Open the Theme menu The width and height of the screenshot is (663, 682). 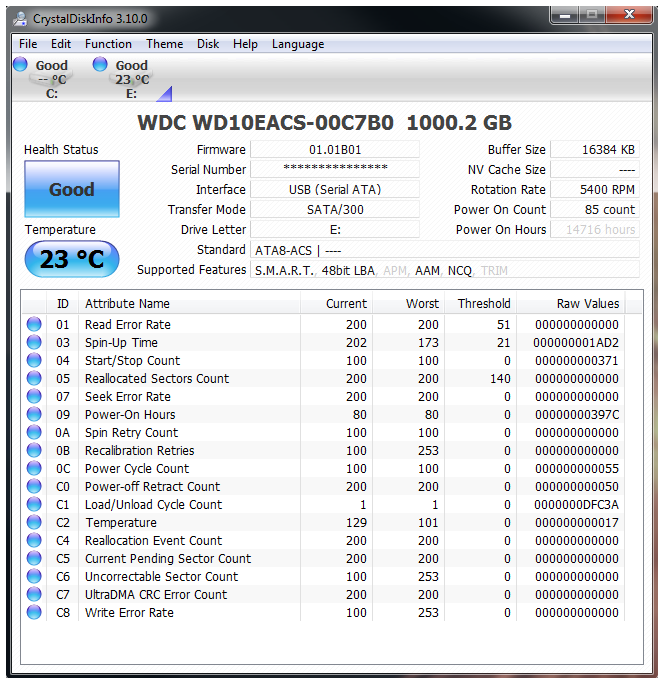pos(164,44)
